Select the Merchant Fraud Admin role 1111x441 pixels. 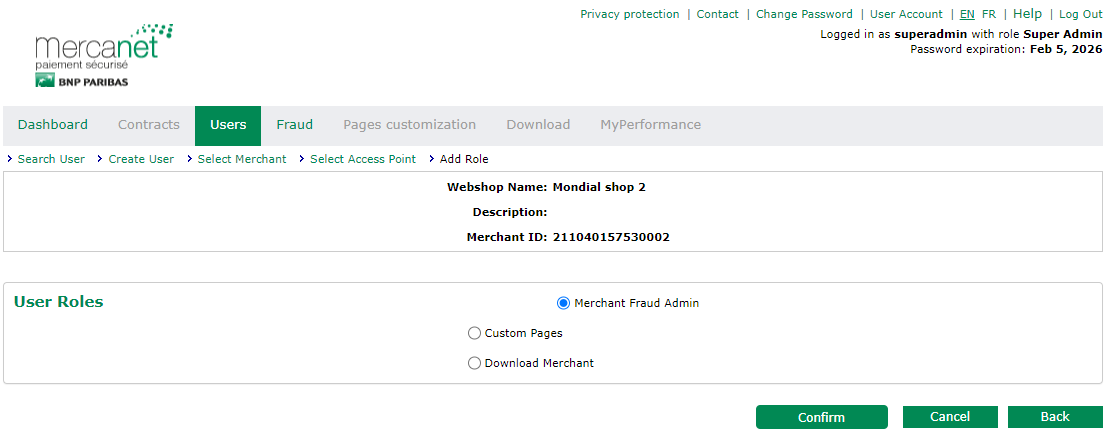click(x=563, y=303)
